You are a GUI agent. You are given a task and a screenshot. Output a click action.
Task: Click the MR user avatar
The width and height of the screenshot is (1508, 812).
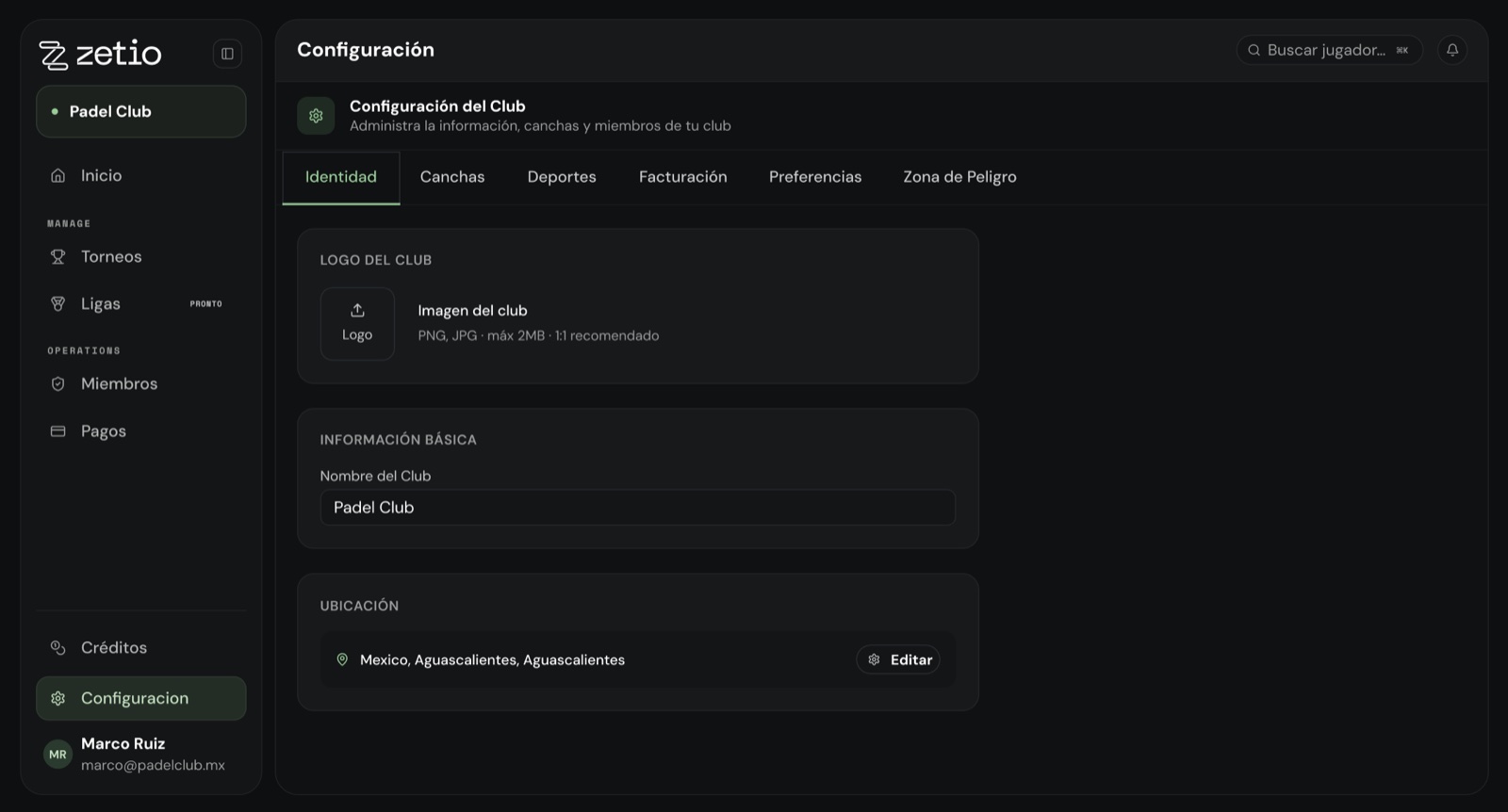[58, 755]
